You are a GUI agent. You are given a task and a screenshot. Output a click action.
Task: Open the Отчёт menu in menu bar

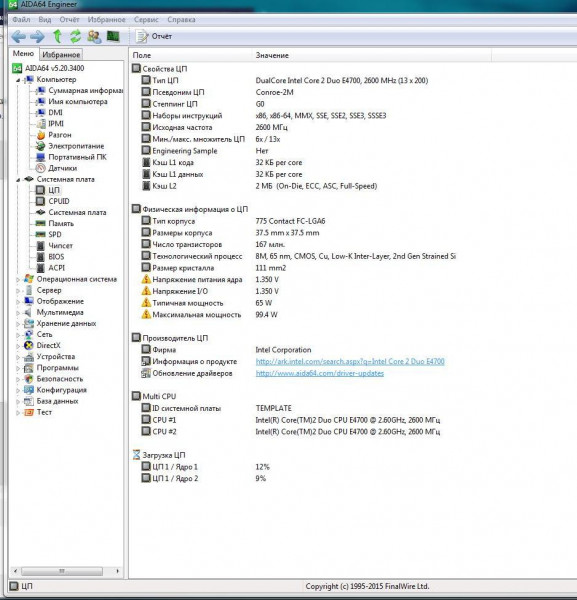69,20
